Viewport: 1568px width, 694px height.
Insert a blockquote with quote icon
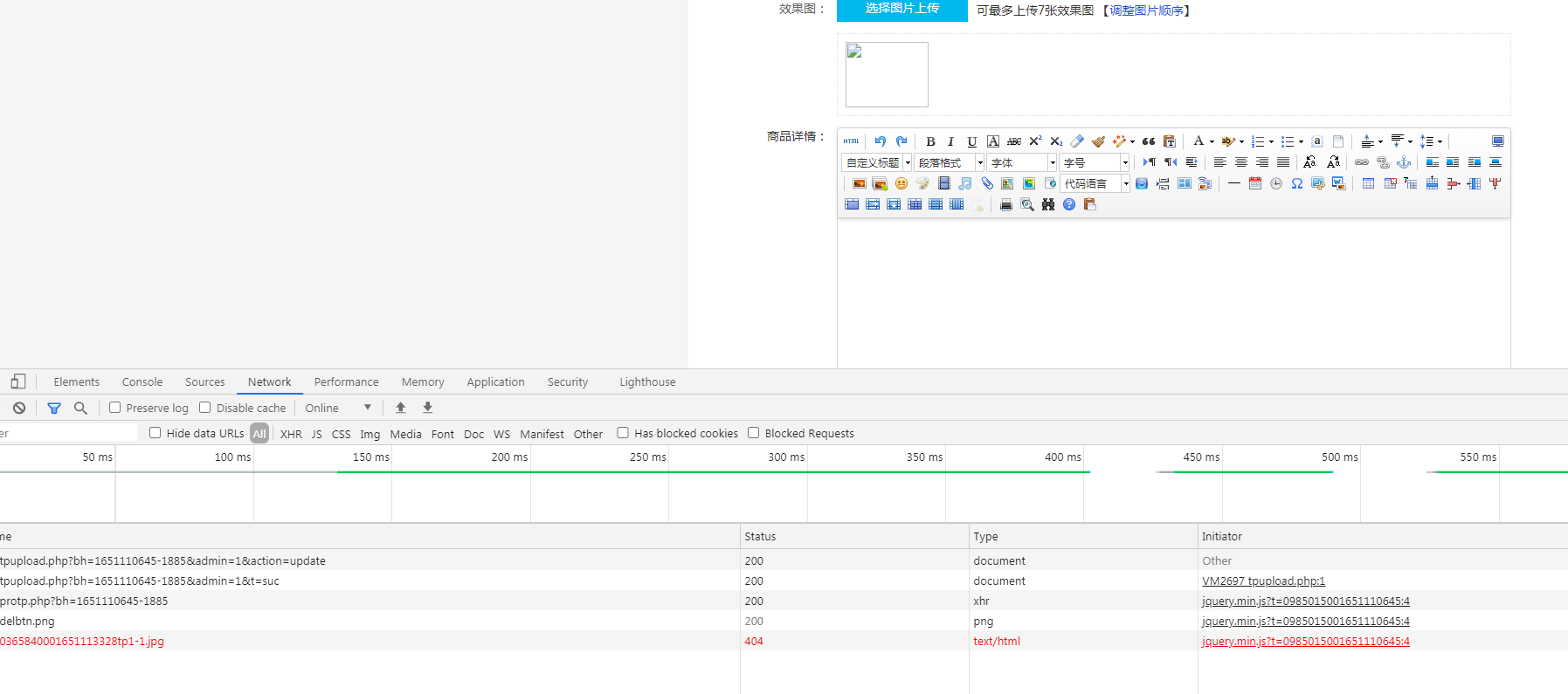[x=1149, y=141]
